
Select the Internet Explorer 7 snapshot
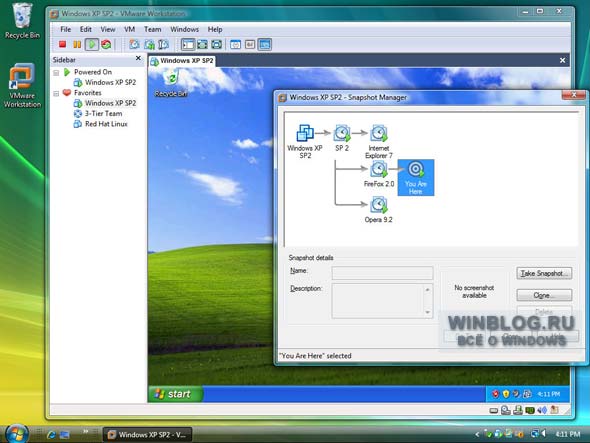click(x=379, y=142)
